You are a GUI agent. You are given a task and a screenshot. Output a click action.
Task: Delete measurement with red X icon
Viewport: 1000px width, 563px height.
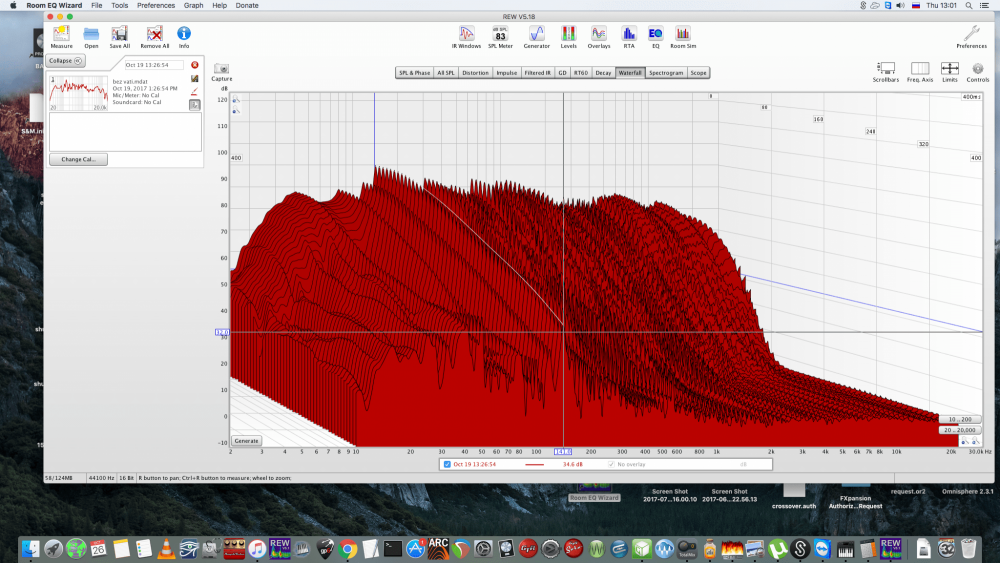coord(195,65)
